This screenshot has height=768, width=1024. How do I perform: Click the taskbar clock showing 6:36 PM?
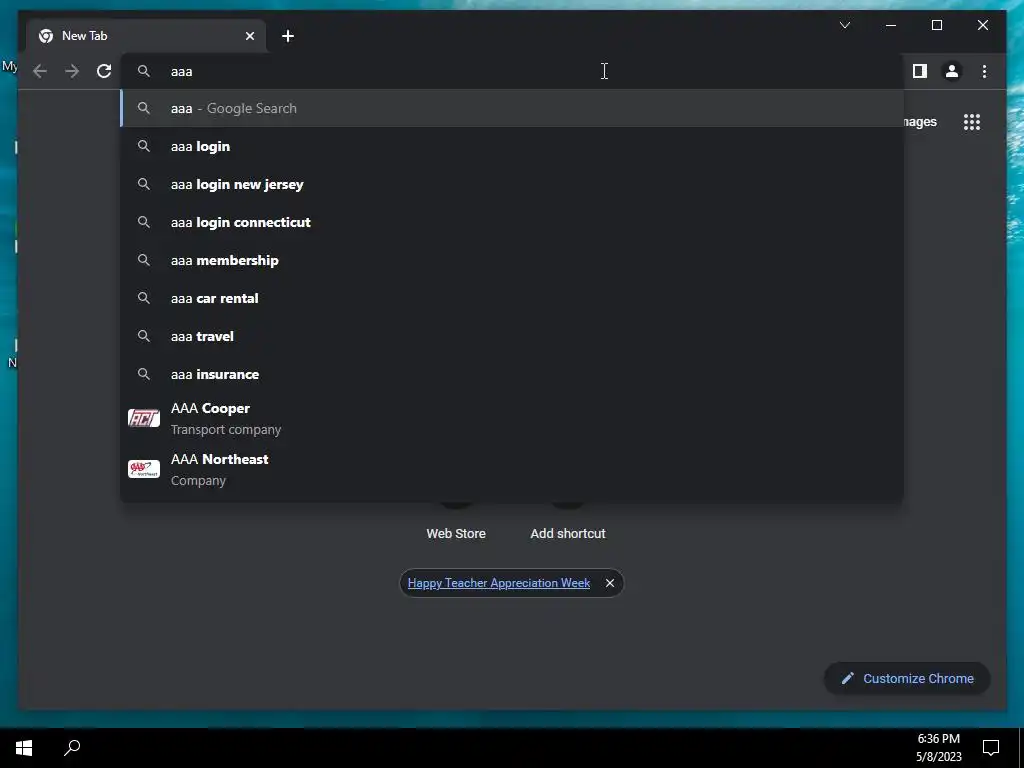pos(938,748)
